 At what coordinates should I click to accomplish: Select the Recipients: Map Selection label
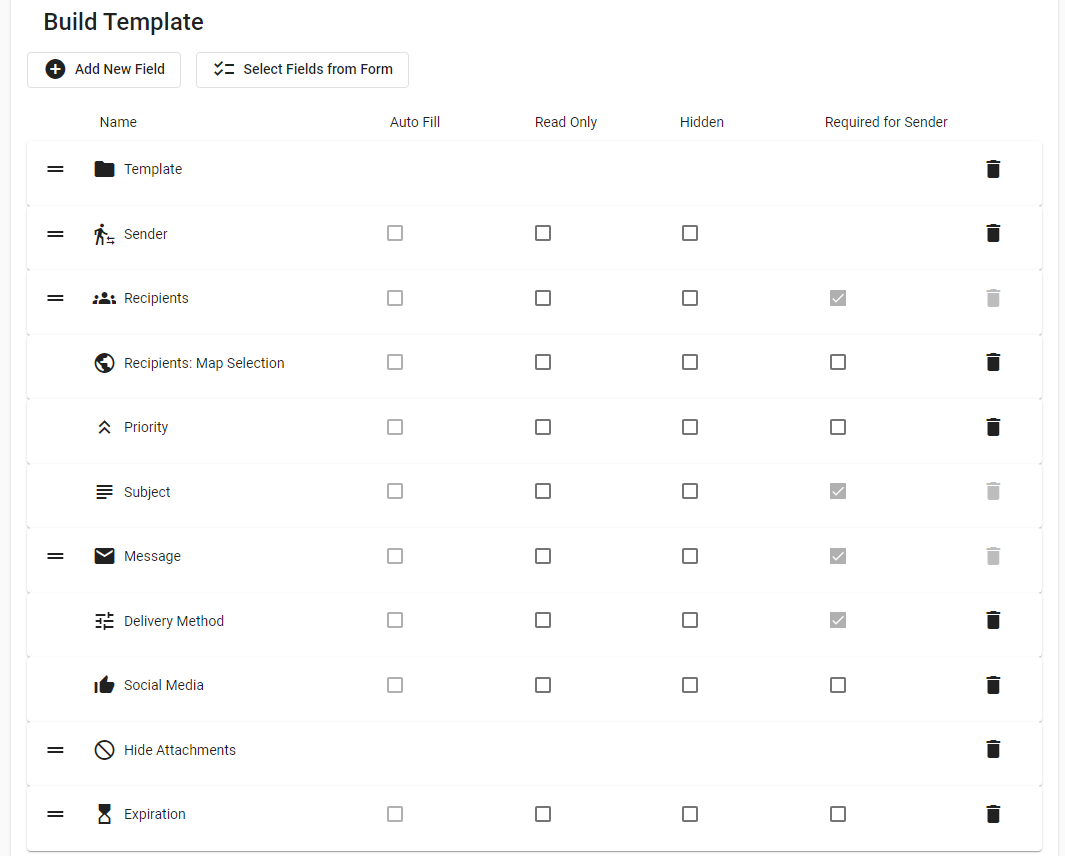[x=204, y=363]
